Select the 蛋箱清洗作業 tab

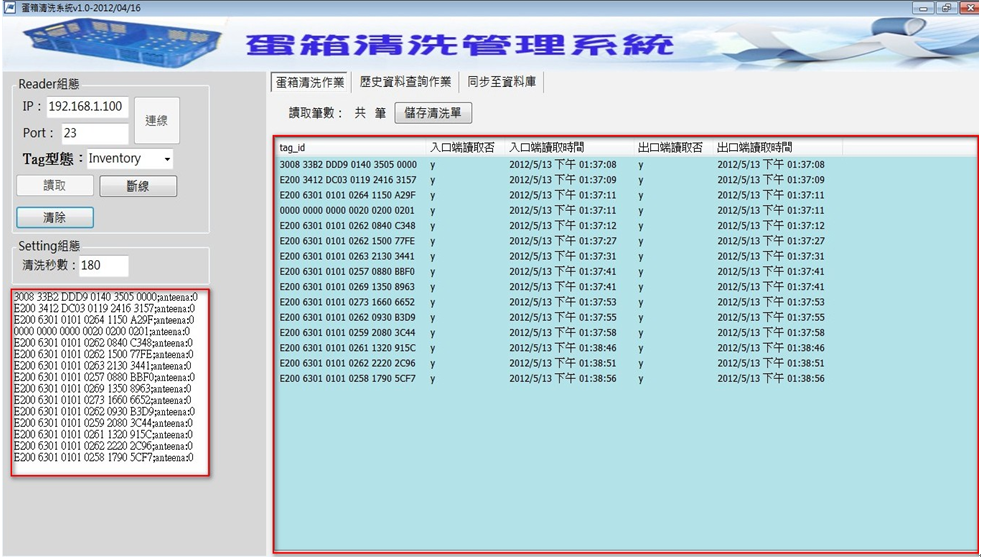click(310, 82)
